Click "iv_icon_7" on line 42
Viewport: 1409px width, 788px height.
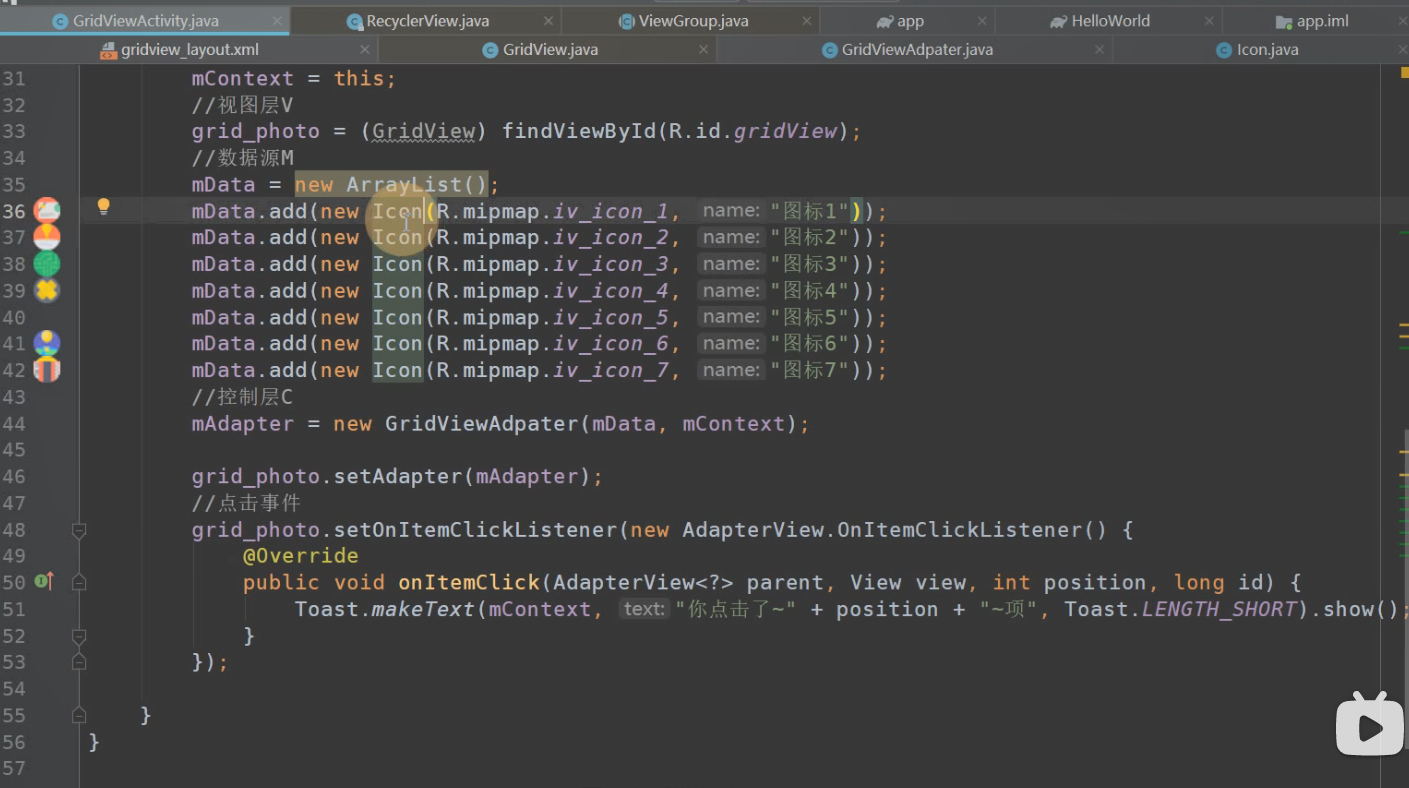click(610, 370)
